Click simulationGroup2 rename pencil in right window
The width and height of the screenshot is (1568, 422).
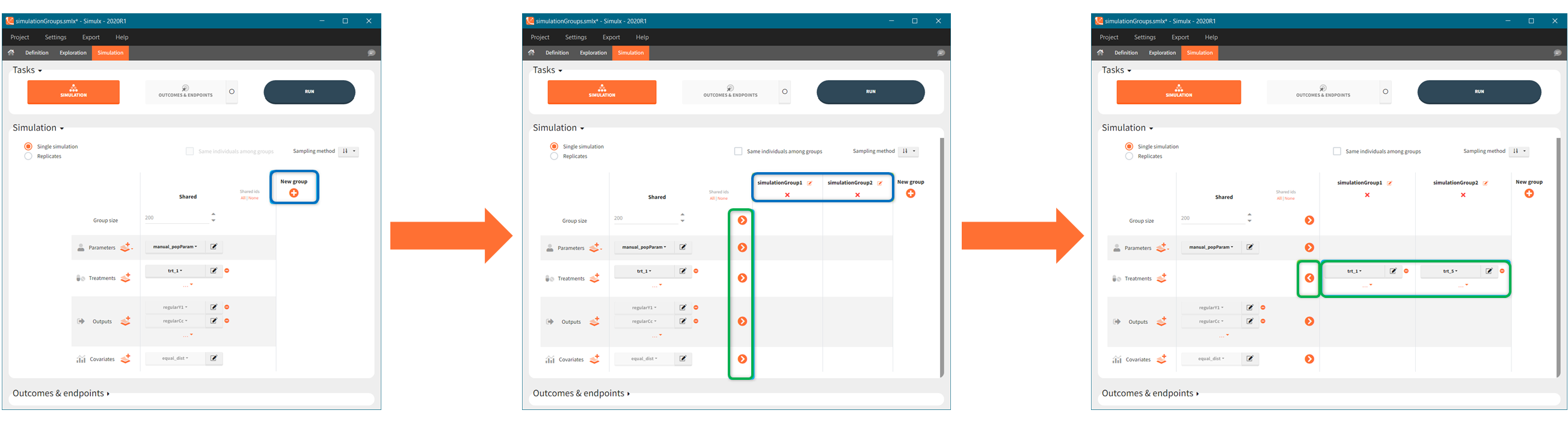point(1486,183)
